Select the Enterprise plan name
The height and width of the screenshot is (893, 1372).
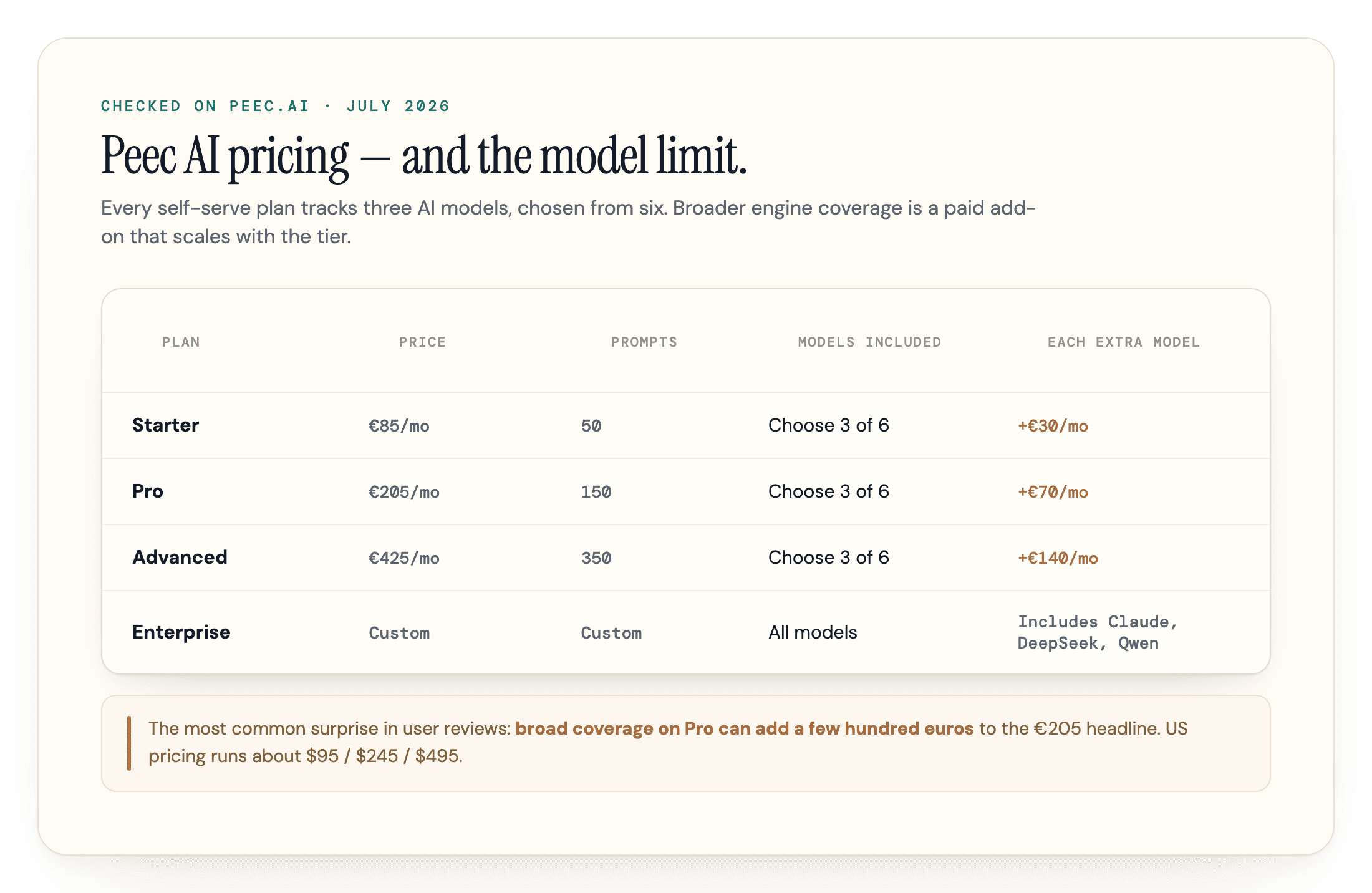(x=181, y=632)
